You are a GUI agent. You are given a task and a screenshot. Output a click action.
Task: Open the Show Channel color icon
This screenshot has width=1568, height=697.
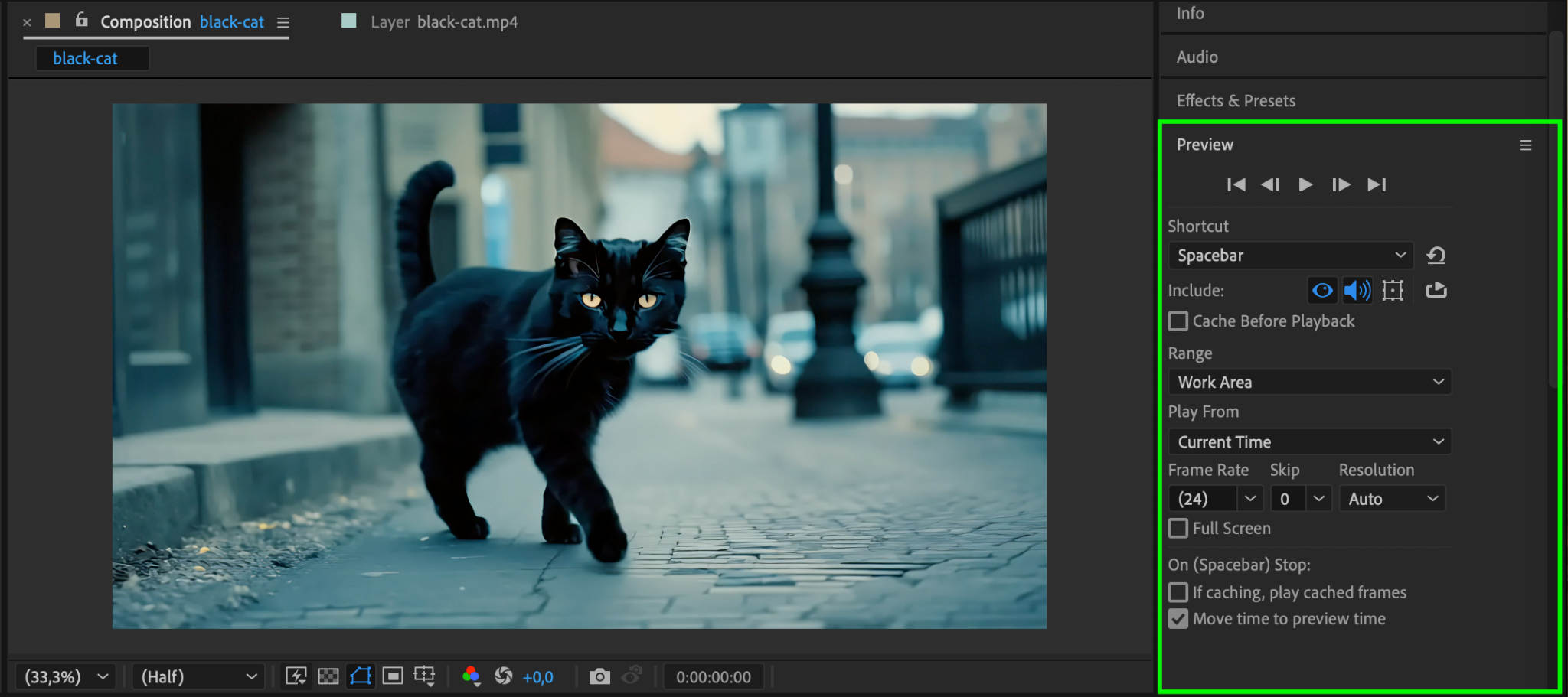(x=471, y=676)
